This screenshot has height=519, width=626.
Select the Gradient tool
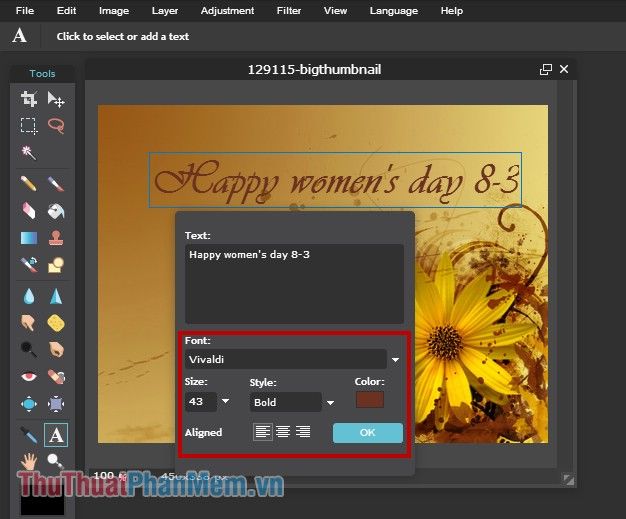29,238
